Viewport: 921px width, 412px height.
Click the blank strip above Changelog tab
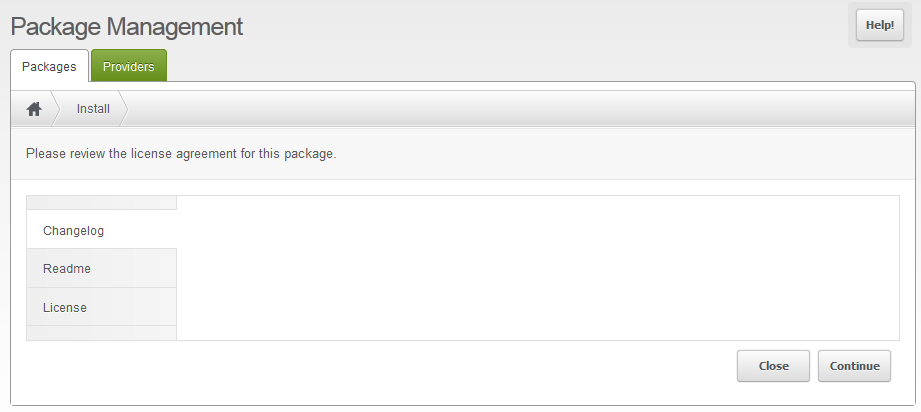pyautogui.click(x=101, y=203)
